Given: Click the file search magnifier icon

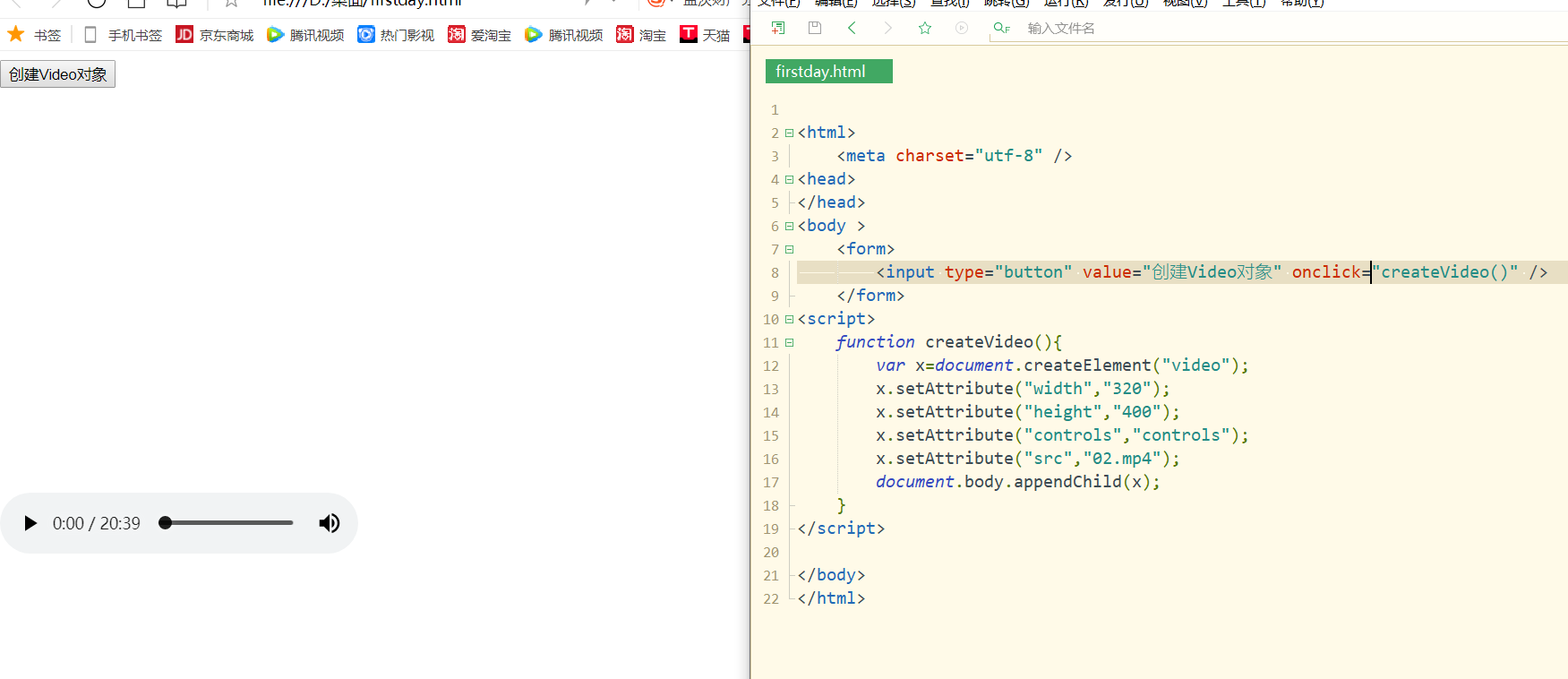Looking at the screenshot, I should [x=1001, y=28].
